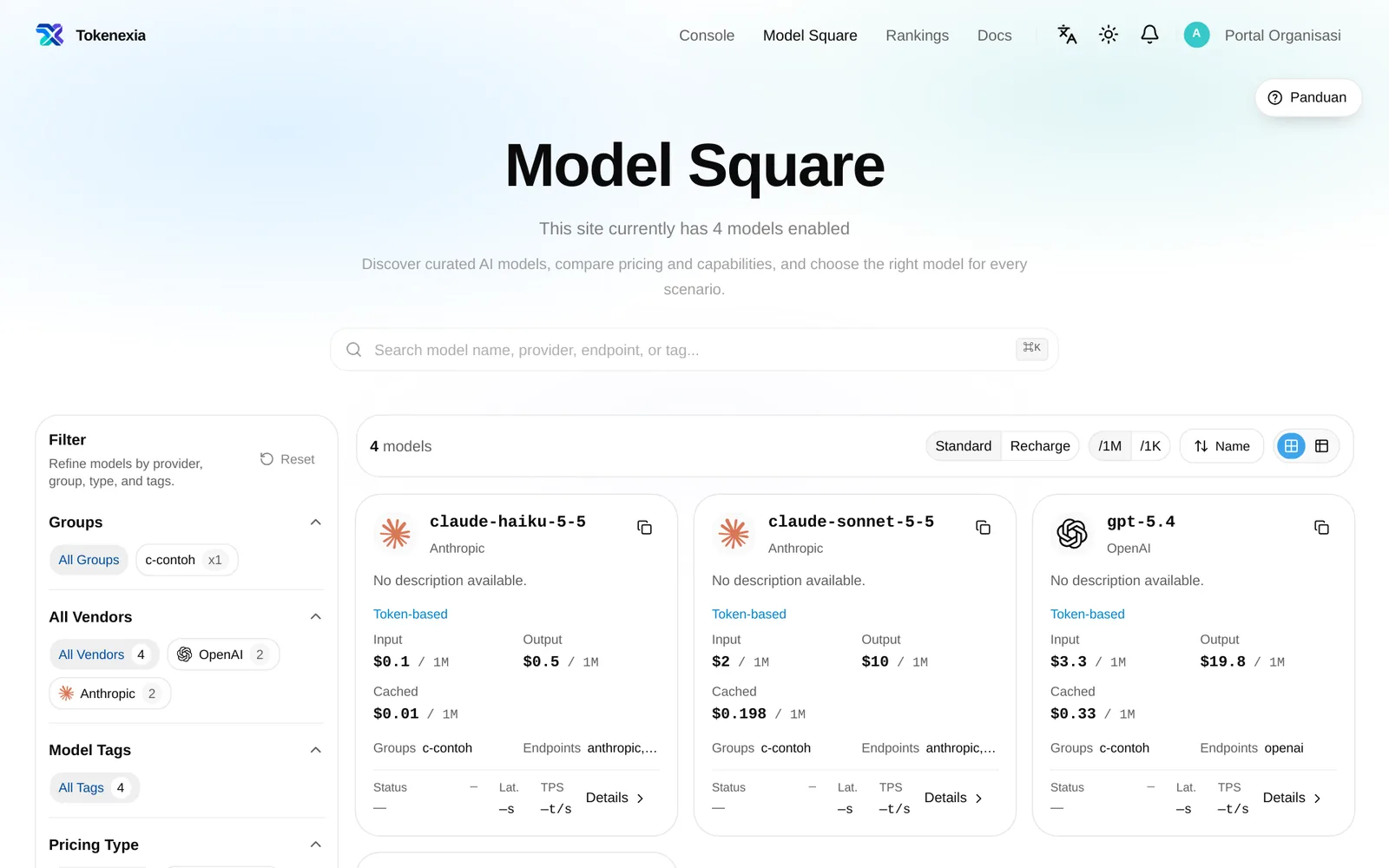Open the notifications bell

1149,35
